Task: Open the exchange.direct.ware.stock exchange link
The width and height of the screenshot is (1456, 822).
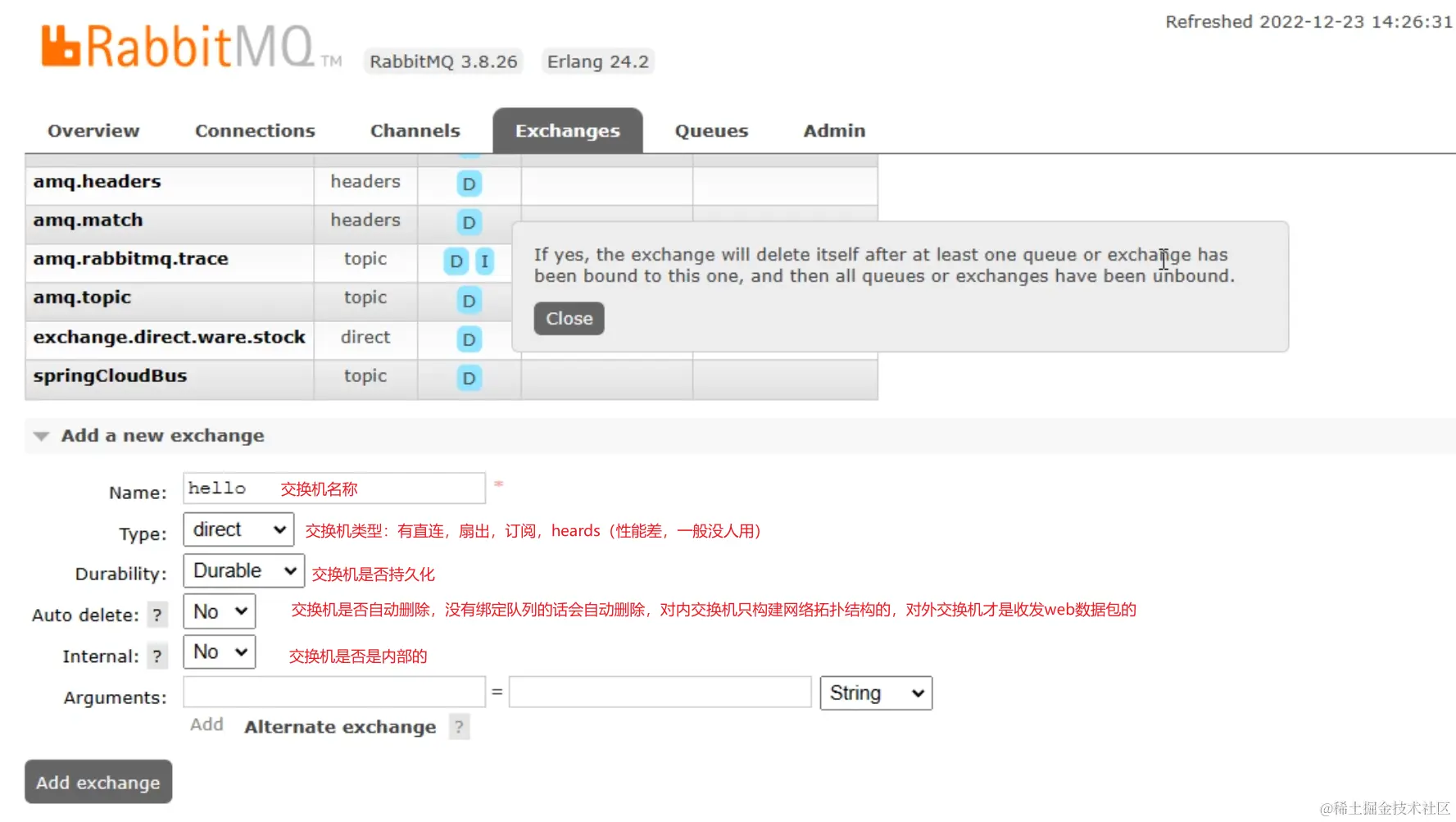Action: coord(169,337)
